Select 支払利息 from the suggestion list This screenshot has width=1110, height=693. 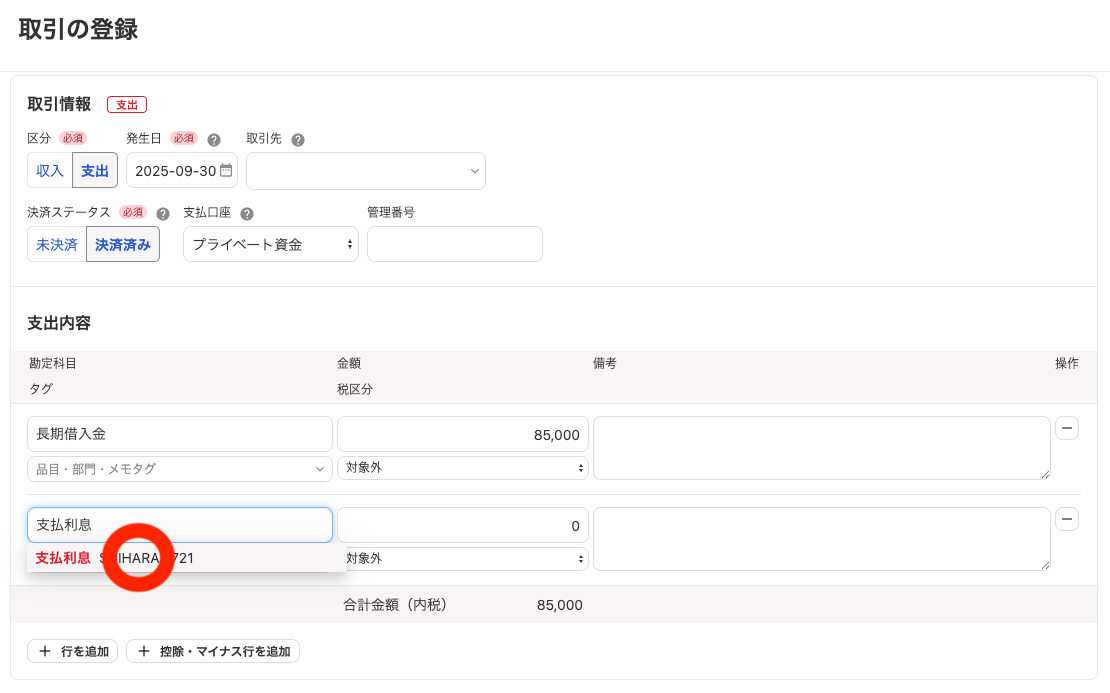pos(186,557)
